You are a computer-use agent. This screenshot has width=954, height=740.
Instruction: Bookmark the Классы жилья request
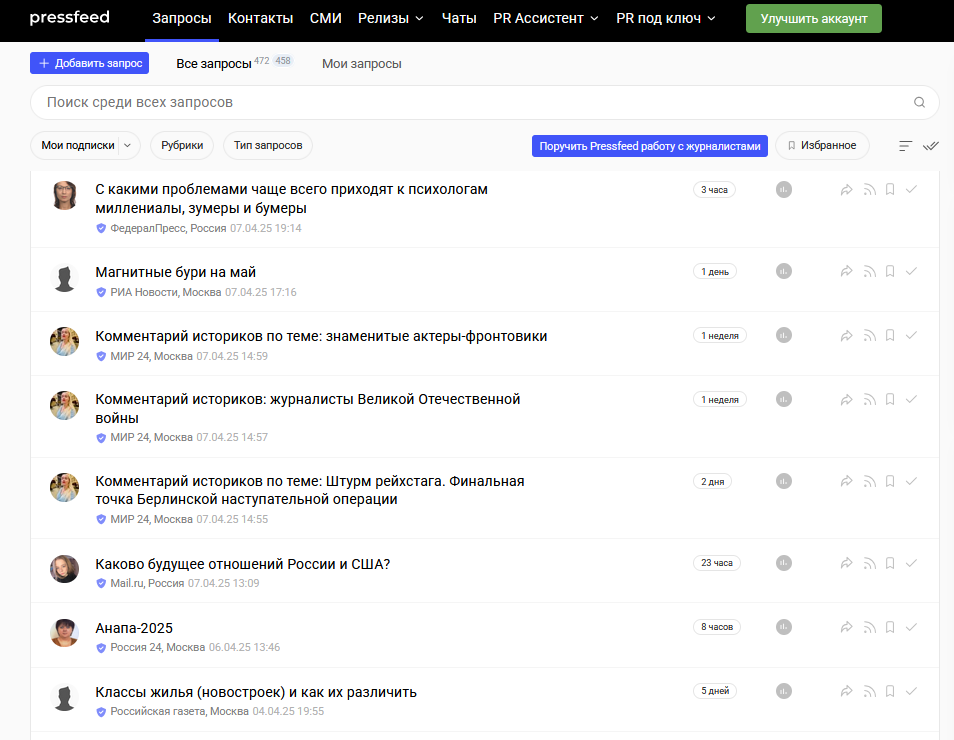pos(890,691)
